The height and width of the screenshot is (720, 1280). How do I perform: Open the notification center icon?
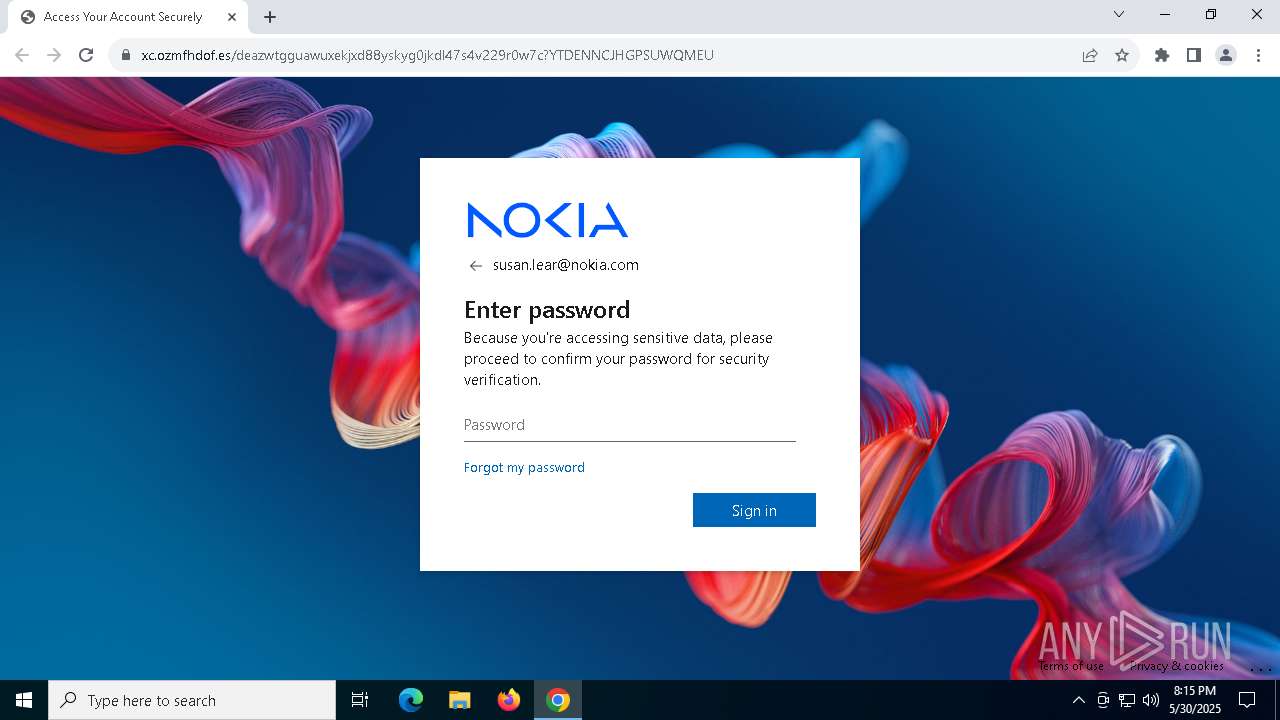point(1247,700)
